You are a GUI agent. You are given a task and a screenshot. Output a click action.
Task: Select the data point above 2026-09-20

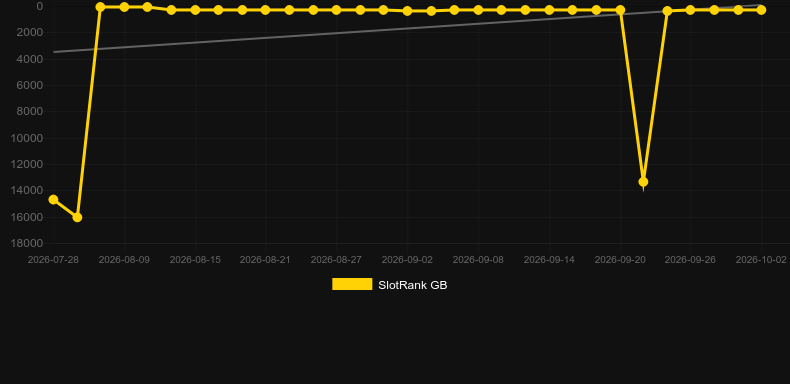pos(621,10)
